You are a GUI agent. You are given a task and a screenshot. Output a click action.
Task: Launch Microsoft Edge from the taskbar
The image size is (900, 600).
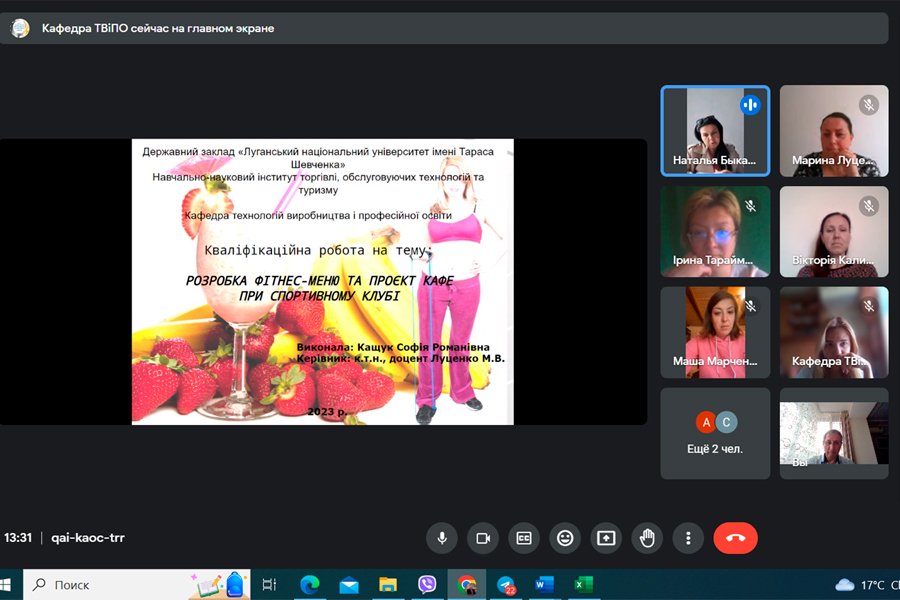click(x=309, y=584)
